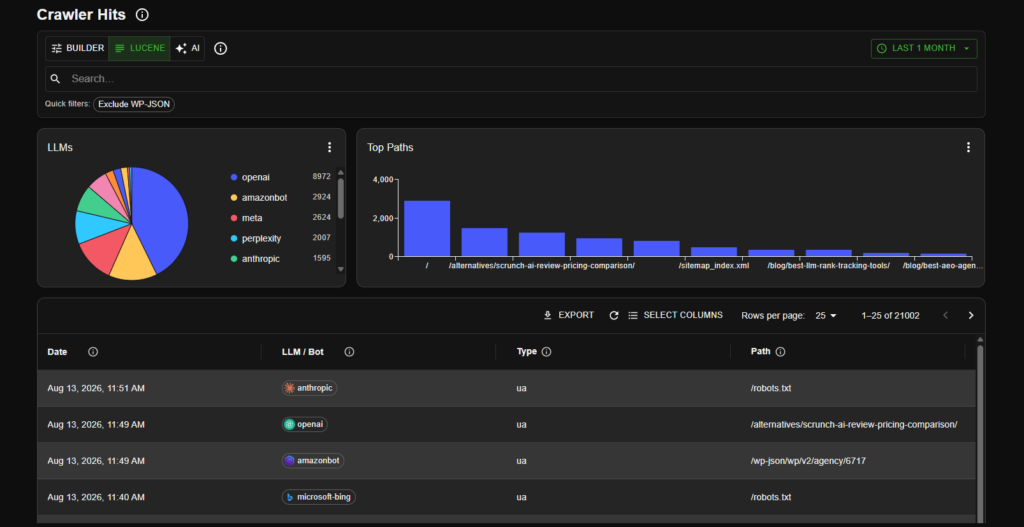This screenshot has height=527, width=1024.
Task: Click the 1–25 of 21002 pagination text
Action: pyautogui.click(x=890, y=315)
